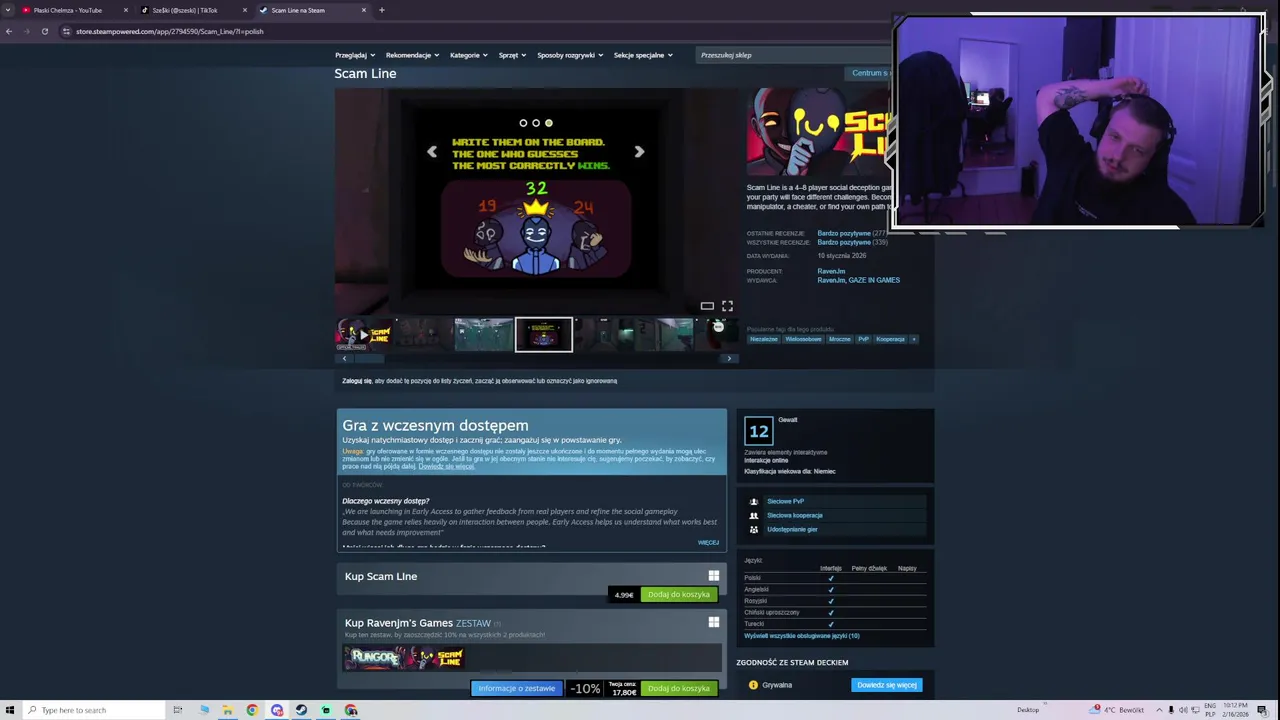This screenshot has width=1280, height=720.
Task: Reload the Steam store page
Action: pyautogui.click(x=45, y=31)
